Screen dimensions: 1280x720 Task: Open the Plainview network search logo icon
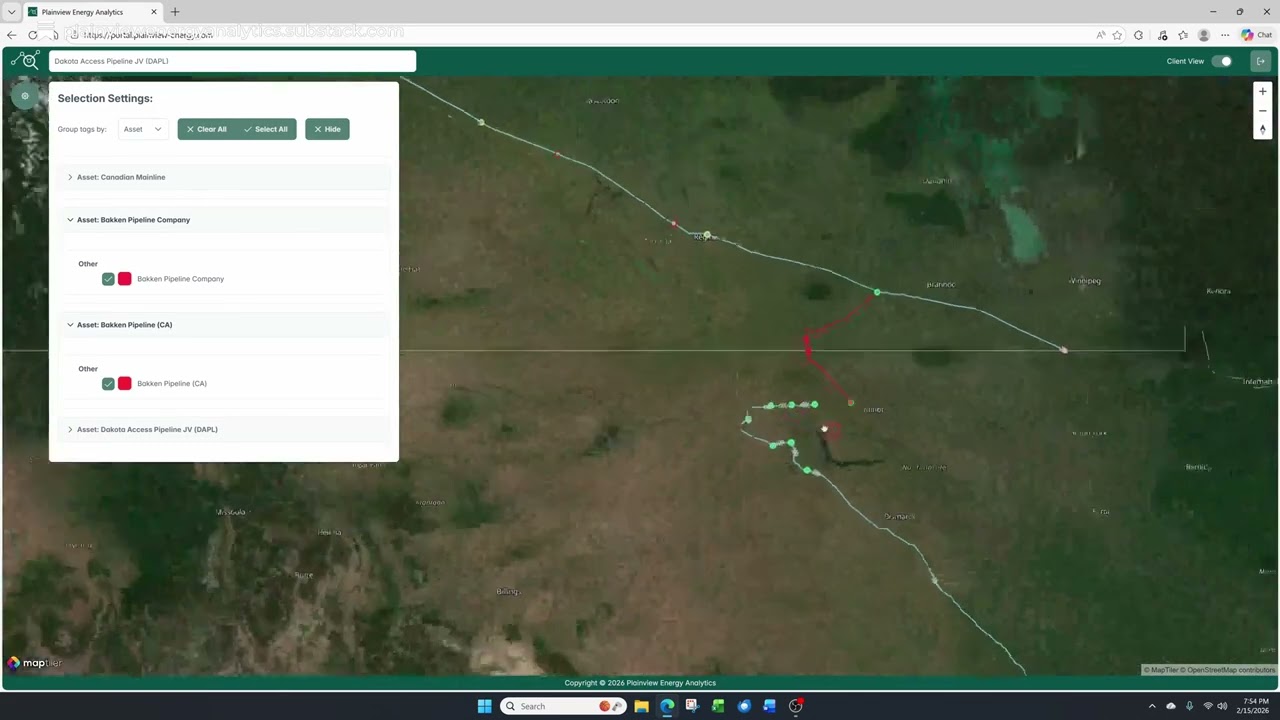click(25, 61)
